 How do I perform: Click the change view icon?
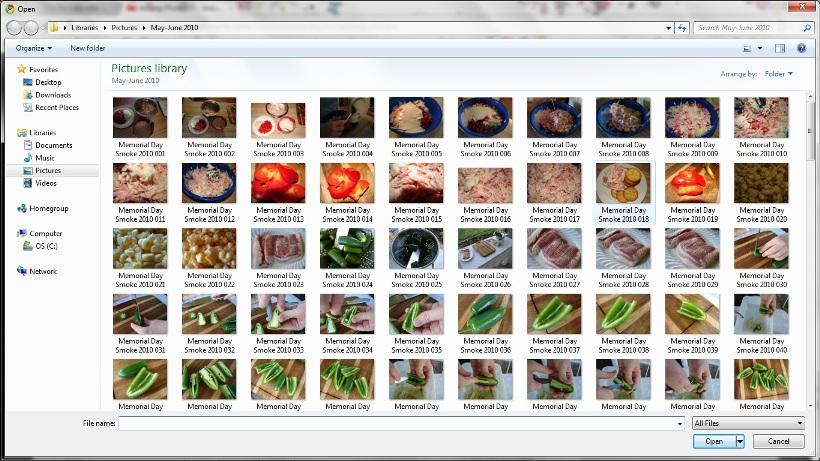747,48
